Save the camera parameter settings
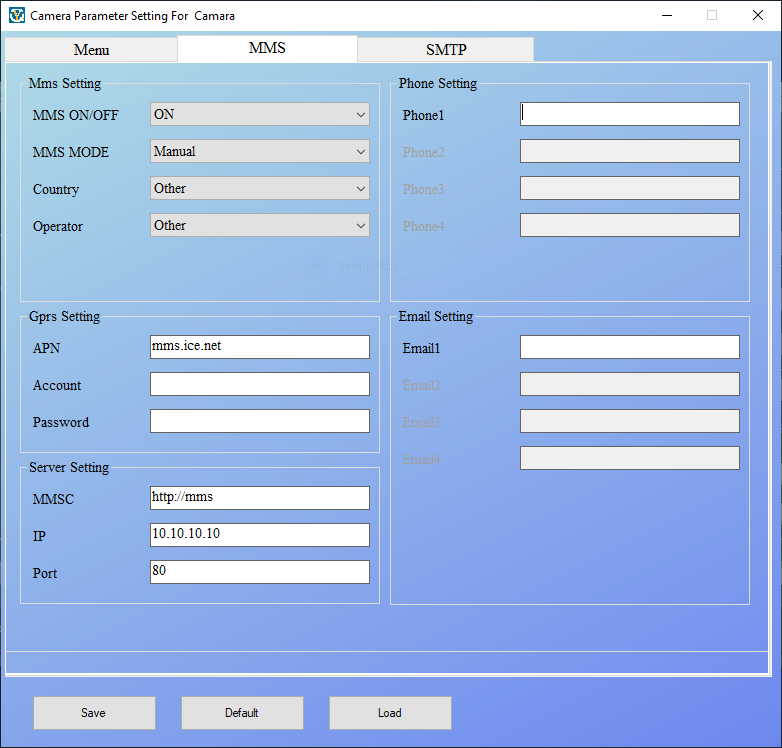 tap(94, 713)
